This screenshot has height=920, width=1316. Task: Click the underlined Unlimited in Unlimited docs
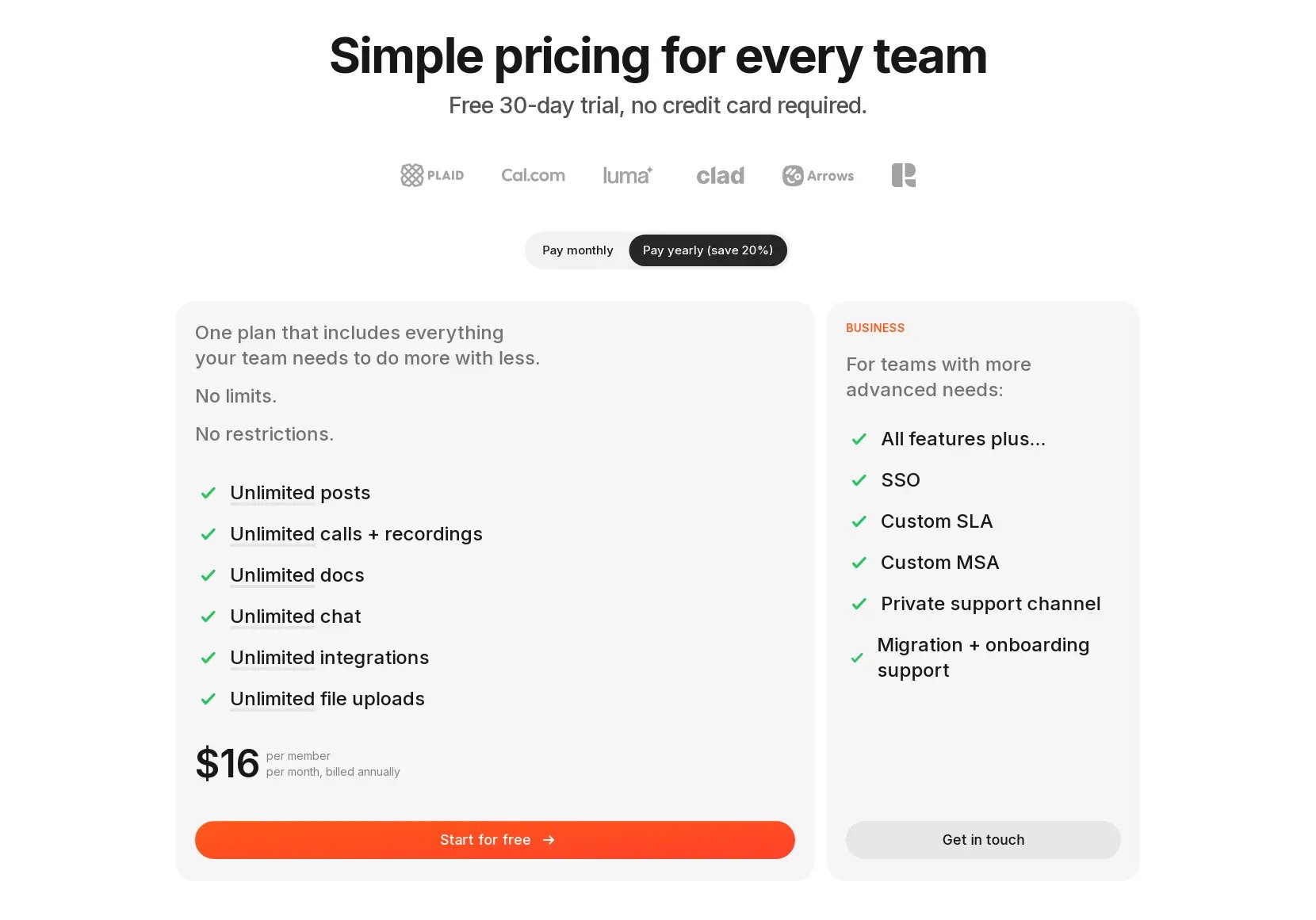point(272,575)
